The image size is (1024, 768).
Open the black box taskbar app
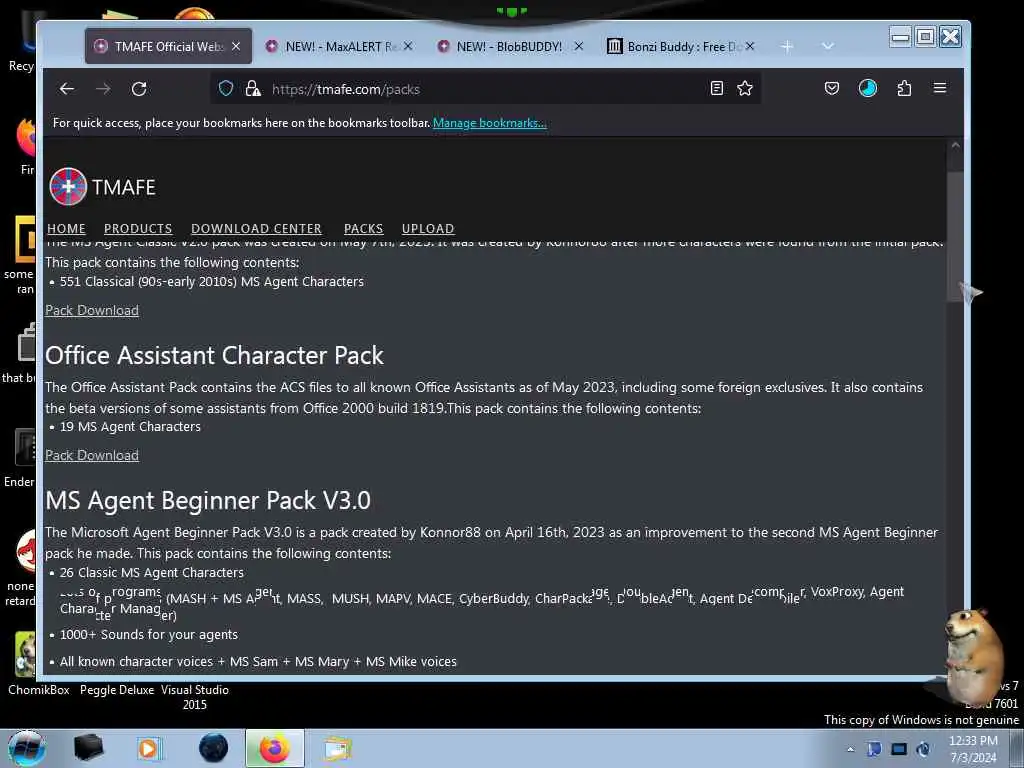tap(88, 748)
